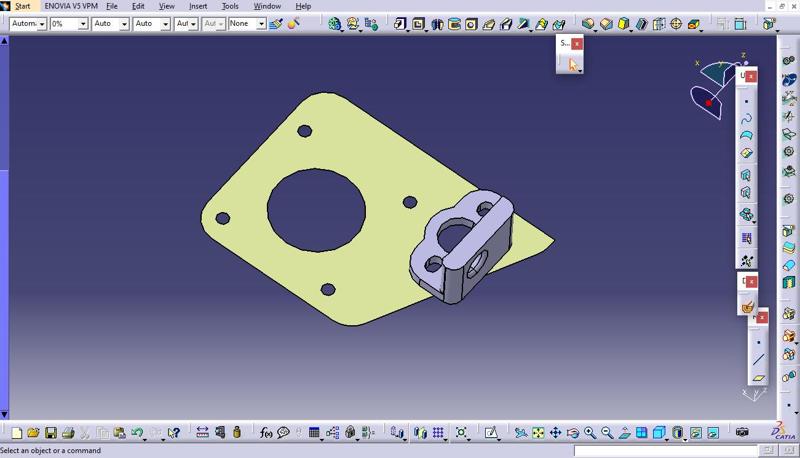
Task: Select the Shaft tool icon
Action: pyautogui.click(x=437, y=24)
